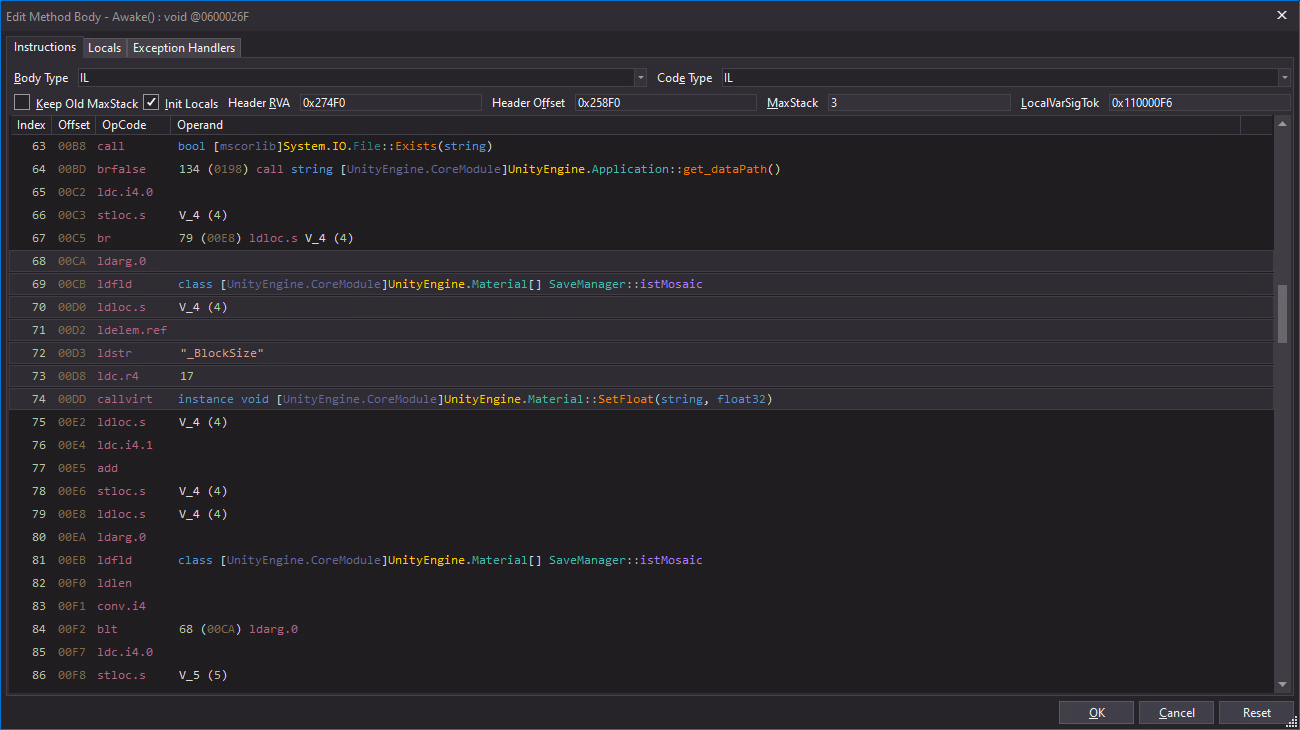
Task: Focus the Header RVA field
Action: coord(390,103)
